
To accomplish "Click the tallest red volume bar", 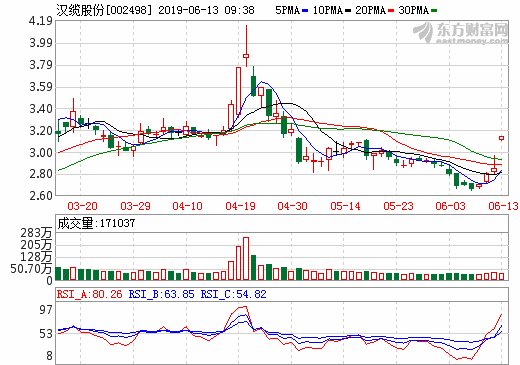I will 246,259.
